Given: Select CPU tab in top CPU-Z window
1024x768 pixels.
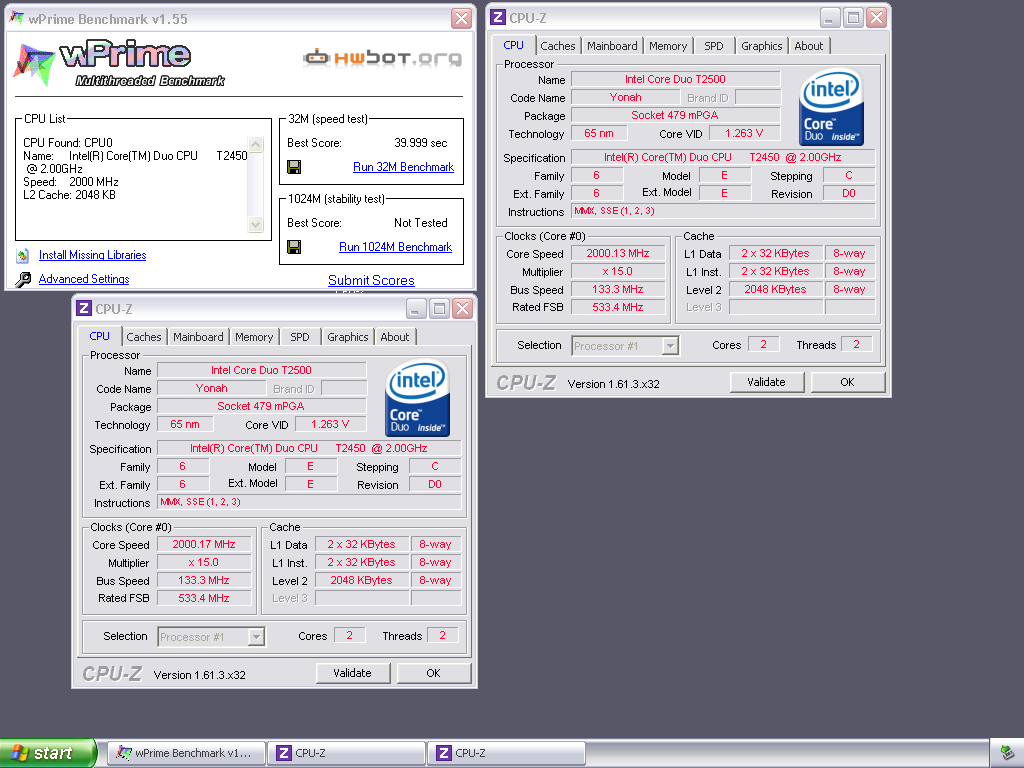Looking at the screenshot, I should tap(513, 45).
